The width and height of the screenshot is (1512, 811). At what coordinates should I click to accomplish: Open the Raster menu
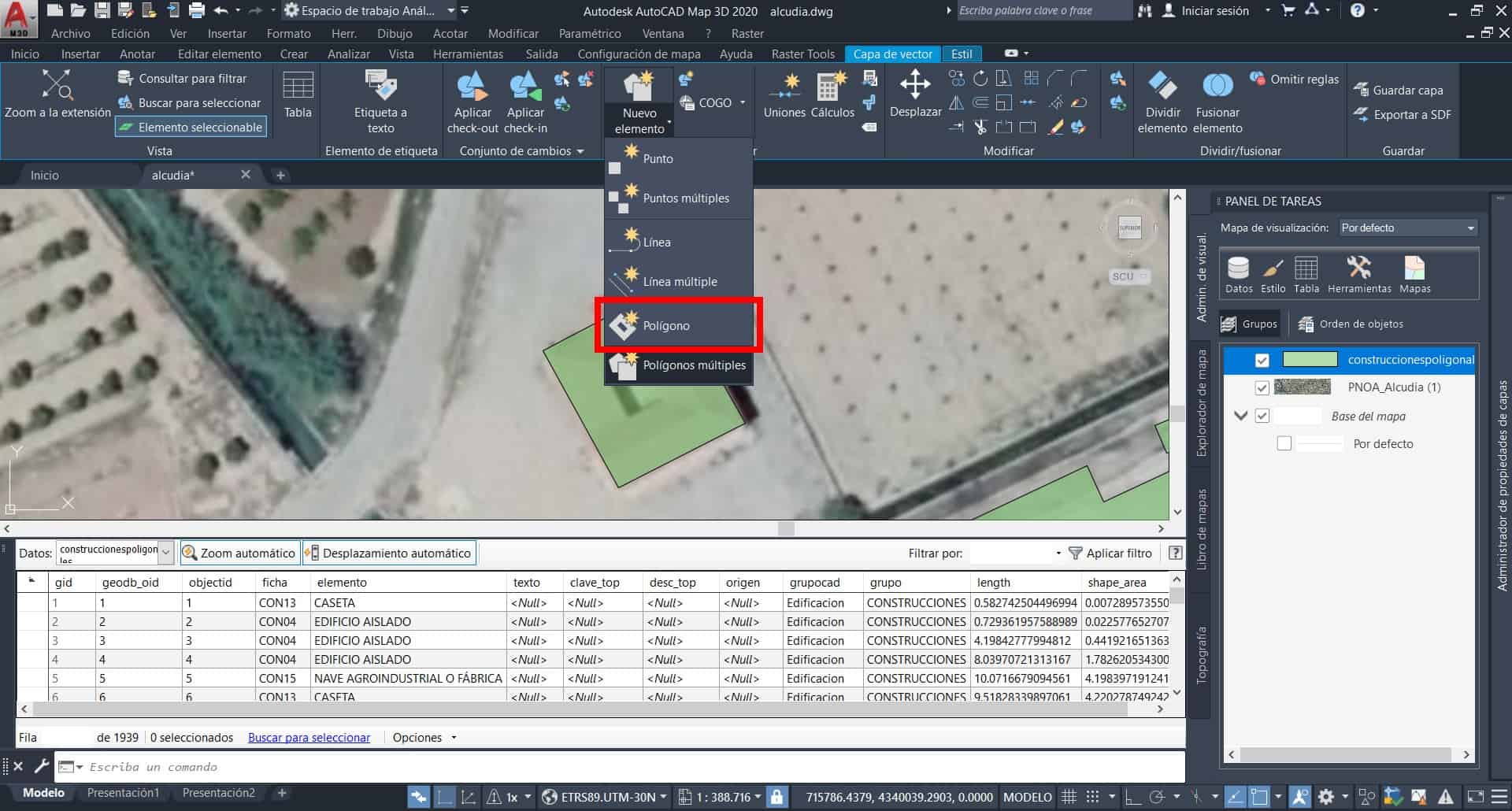[x=746, y=33]
